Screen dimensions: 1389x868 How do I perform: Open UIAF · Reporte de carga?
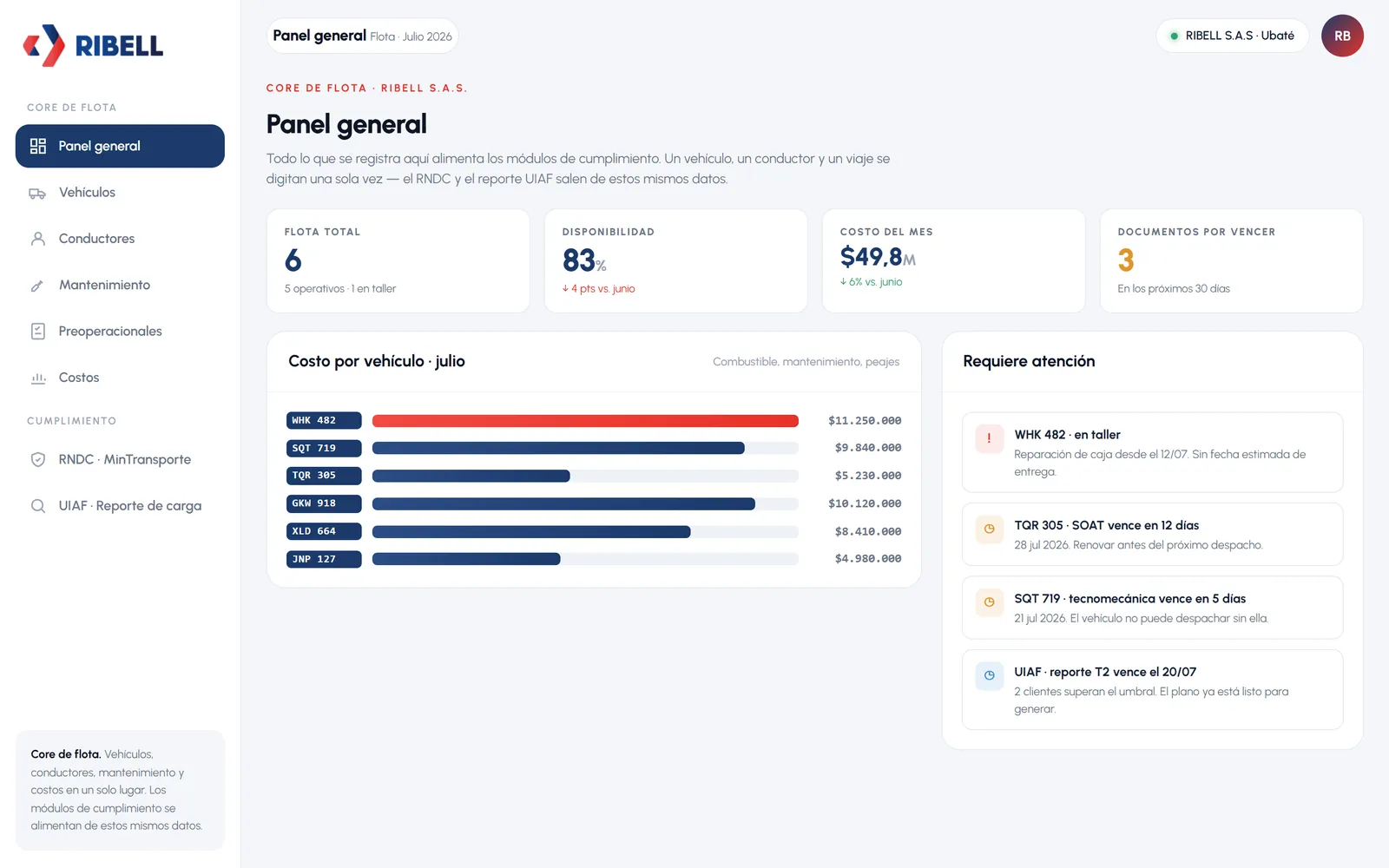point(120,506)
